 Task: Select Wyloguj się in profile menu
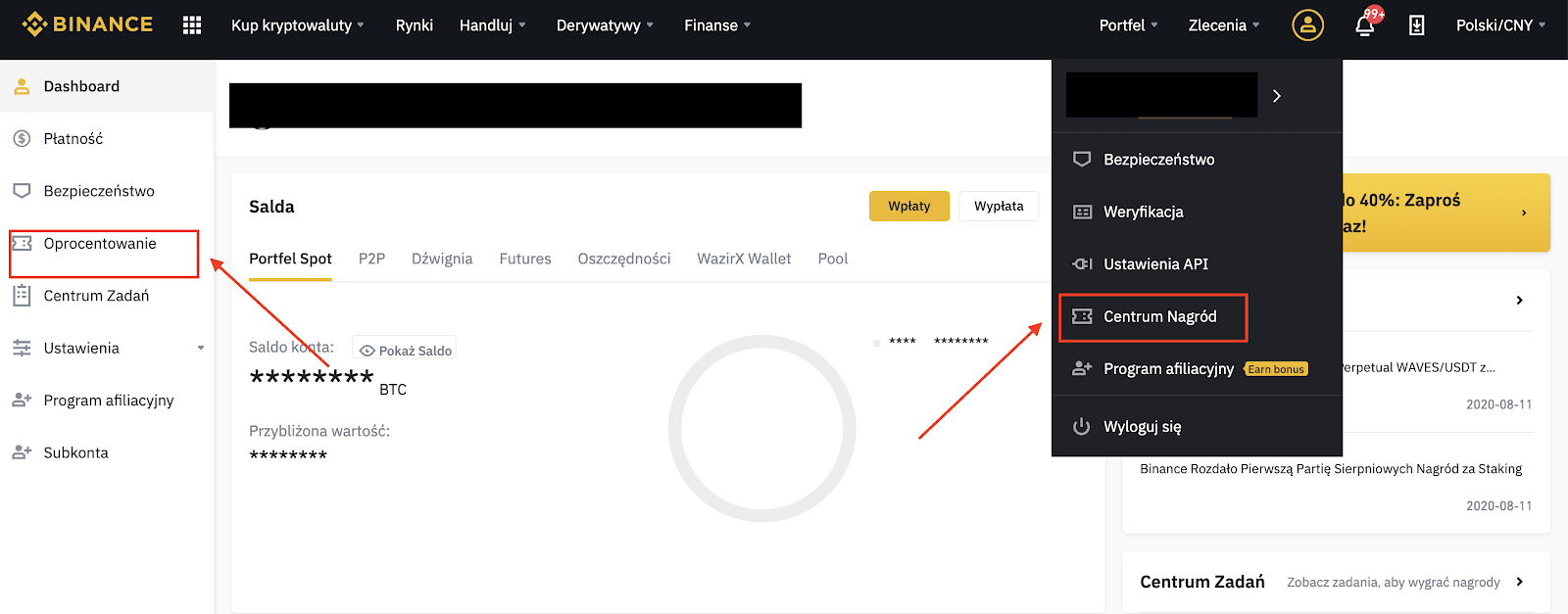point(1143,427)
